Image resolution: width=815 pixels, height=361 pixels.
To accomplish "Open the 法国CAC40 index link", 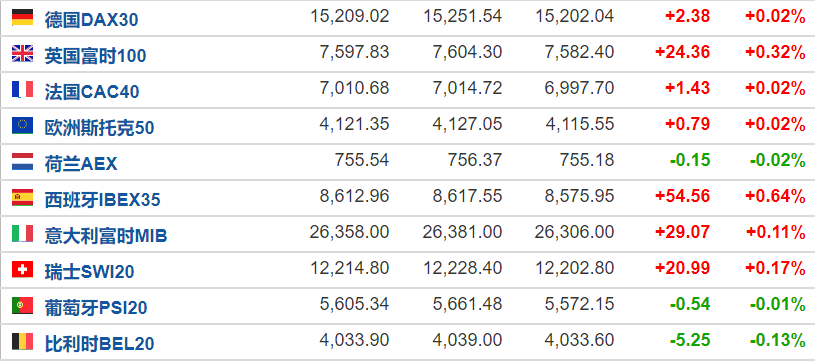I will tap(92, 92).
